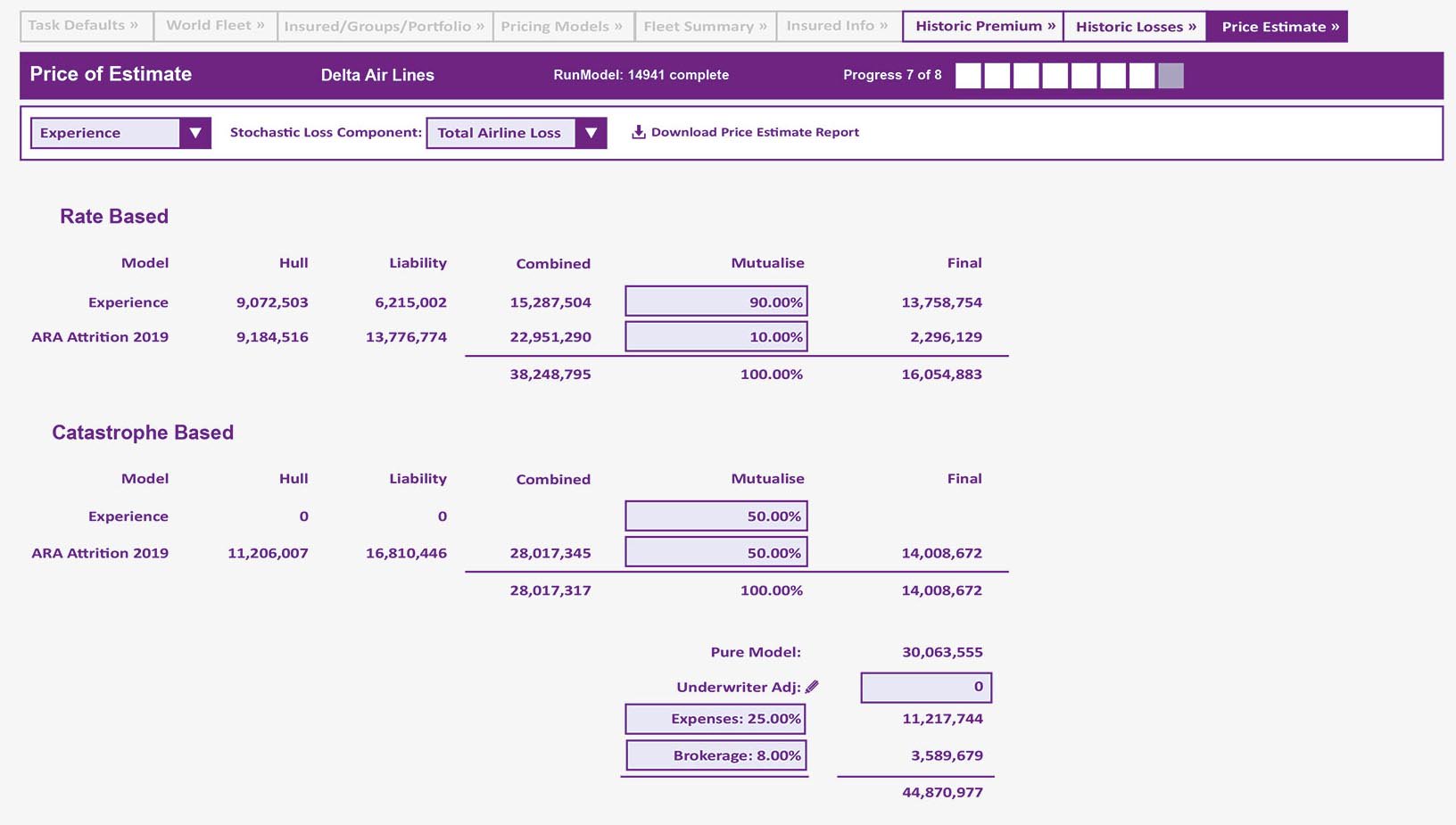Click the Liability value 13,776,774
This screenshot has height=825, width=1456.
click(406, 337)
